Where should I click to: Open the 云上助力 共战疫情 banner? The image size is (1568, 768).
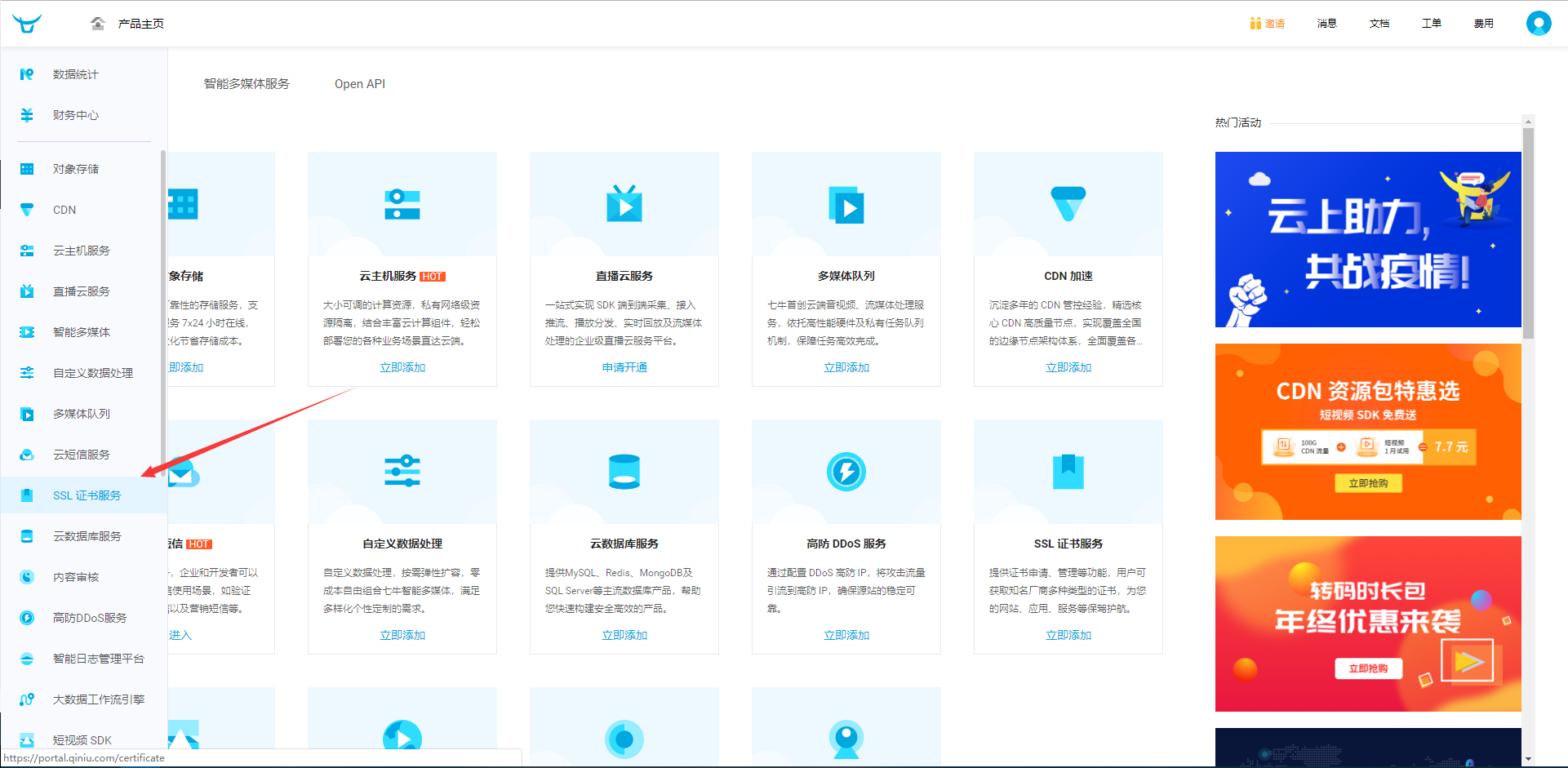click(1368, 239)
